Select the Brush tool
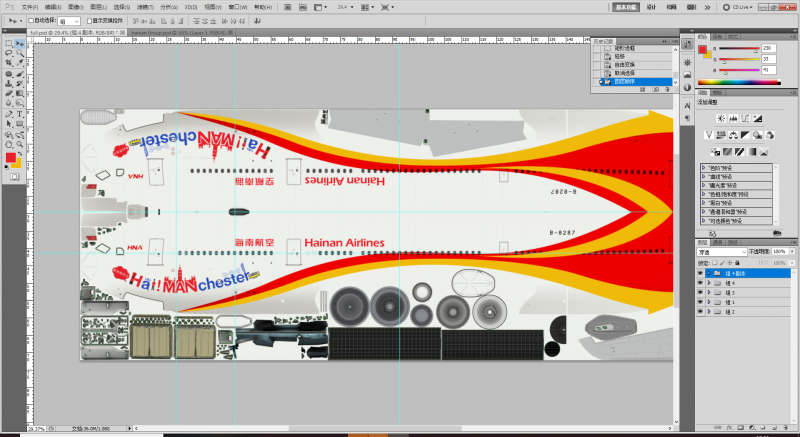This screenshot has width=800, height=437. pyautogui.click(x=19, y=74)
